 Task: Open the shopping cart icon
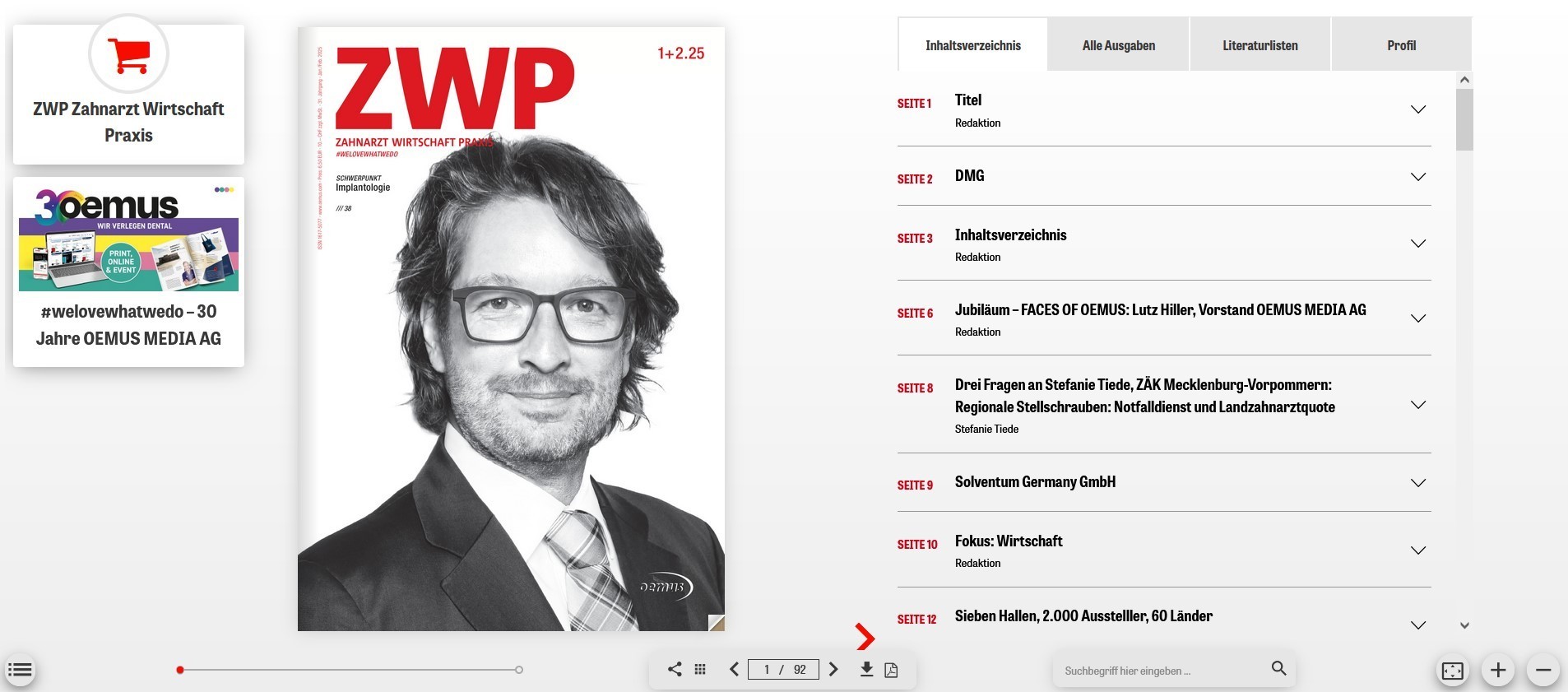pyautogui.click(x=128, y=54)
